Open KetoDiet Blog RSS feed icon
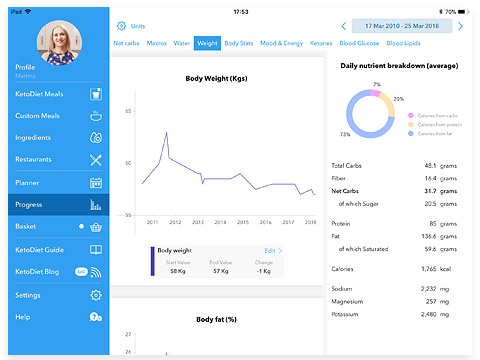The width and height of the screenshot is (480, 360). pyautogui.click(x=96, y=272)
